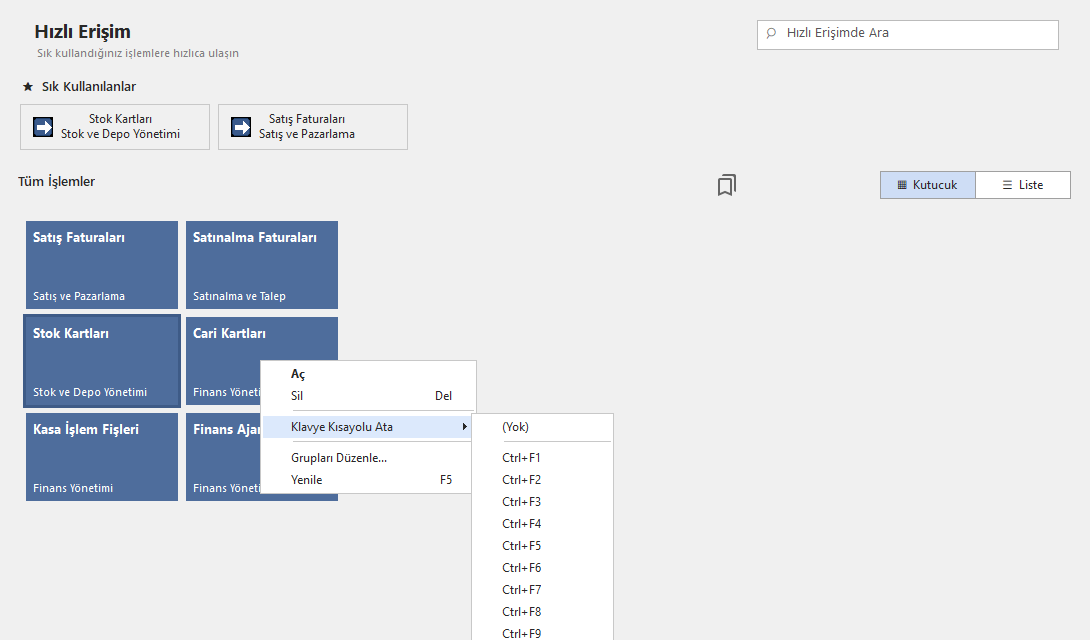Click the search magnifier icon
This screenshot has width=1090, height=640.
click(771, 33)
